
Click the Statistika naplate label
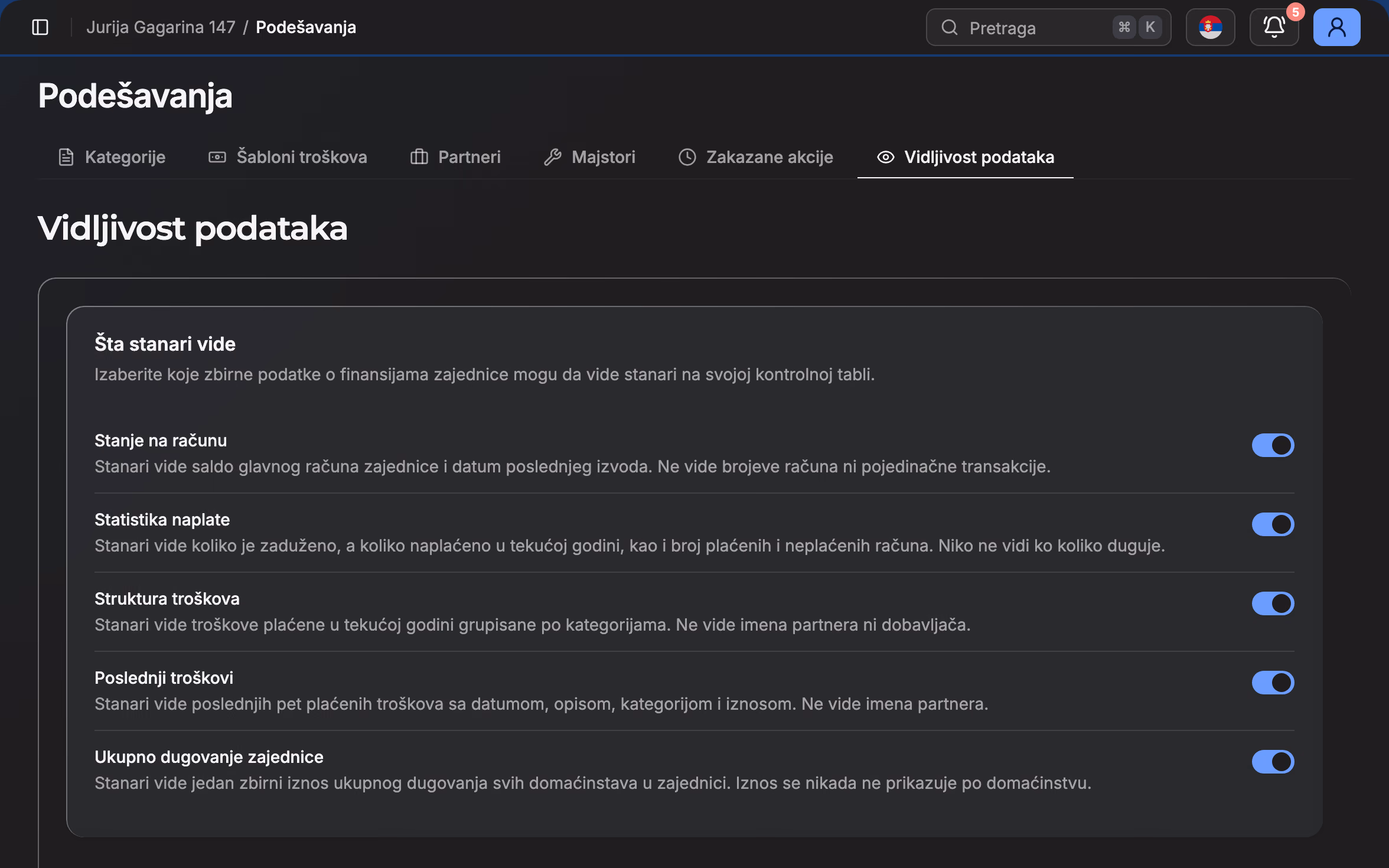coord(162,520)
